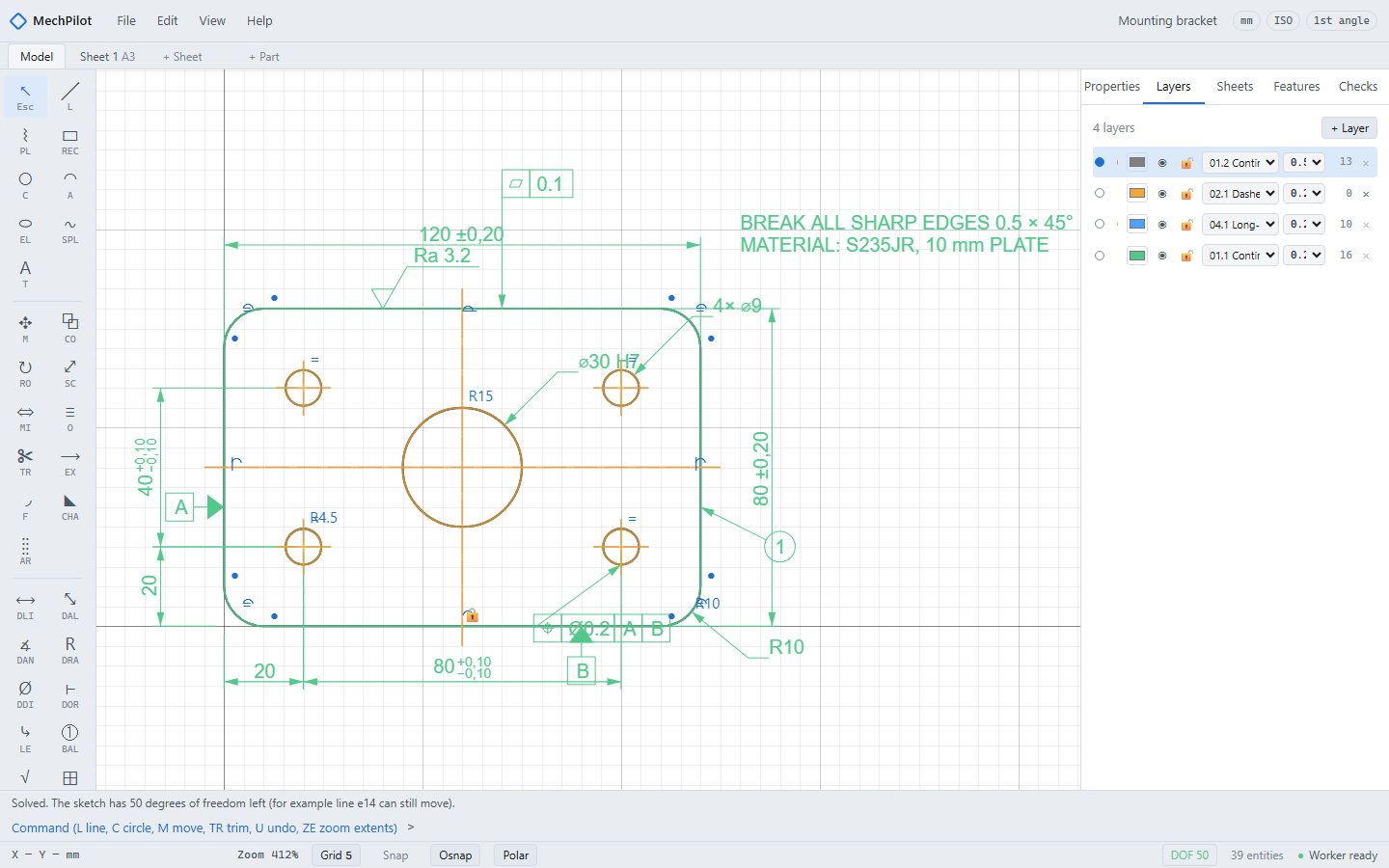Pick the Balloon (BAL) tool
Viewport: 1389px width, 868px height.
(x=70, y=739)
